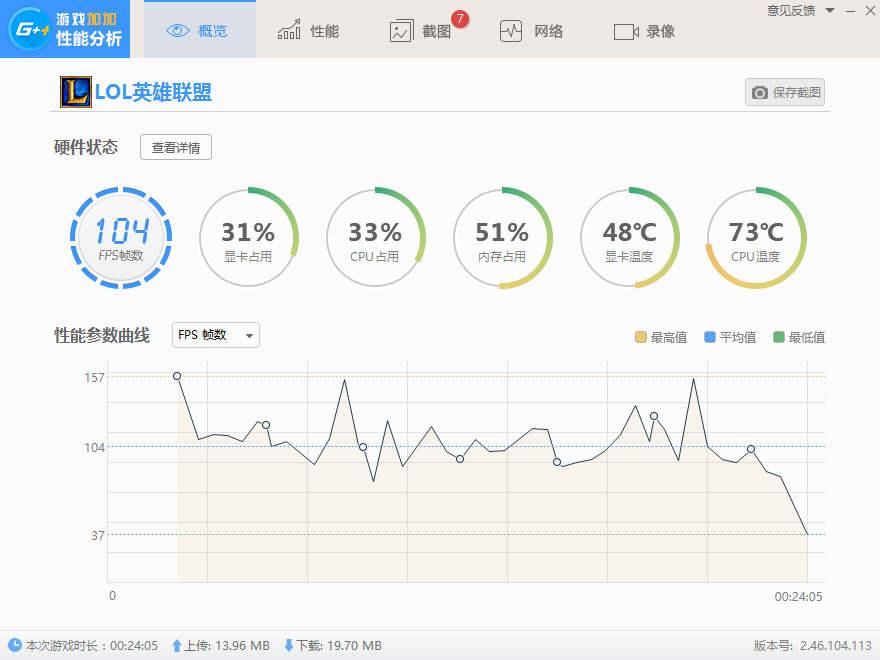
Task: Click the 版本号: 2.46.104.113 text
Action: coord(813,645)
